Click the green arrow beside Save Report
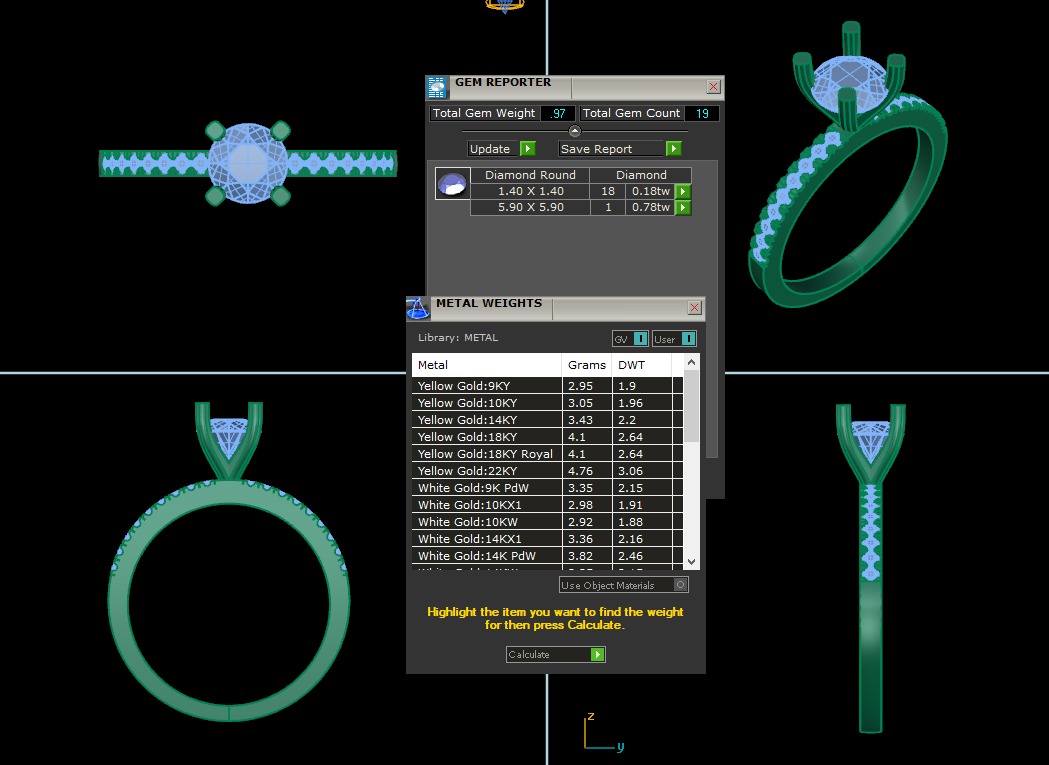Image resolution: width=1049 pixels, height=765 pixels. pyautogui.click(x=673, y=149)
